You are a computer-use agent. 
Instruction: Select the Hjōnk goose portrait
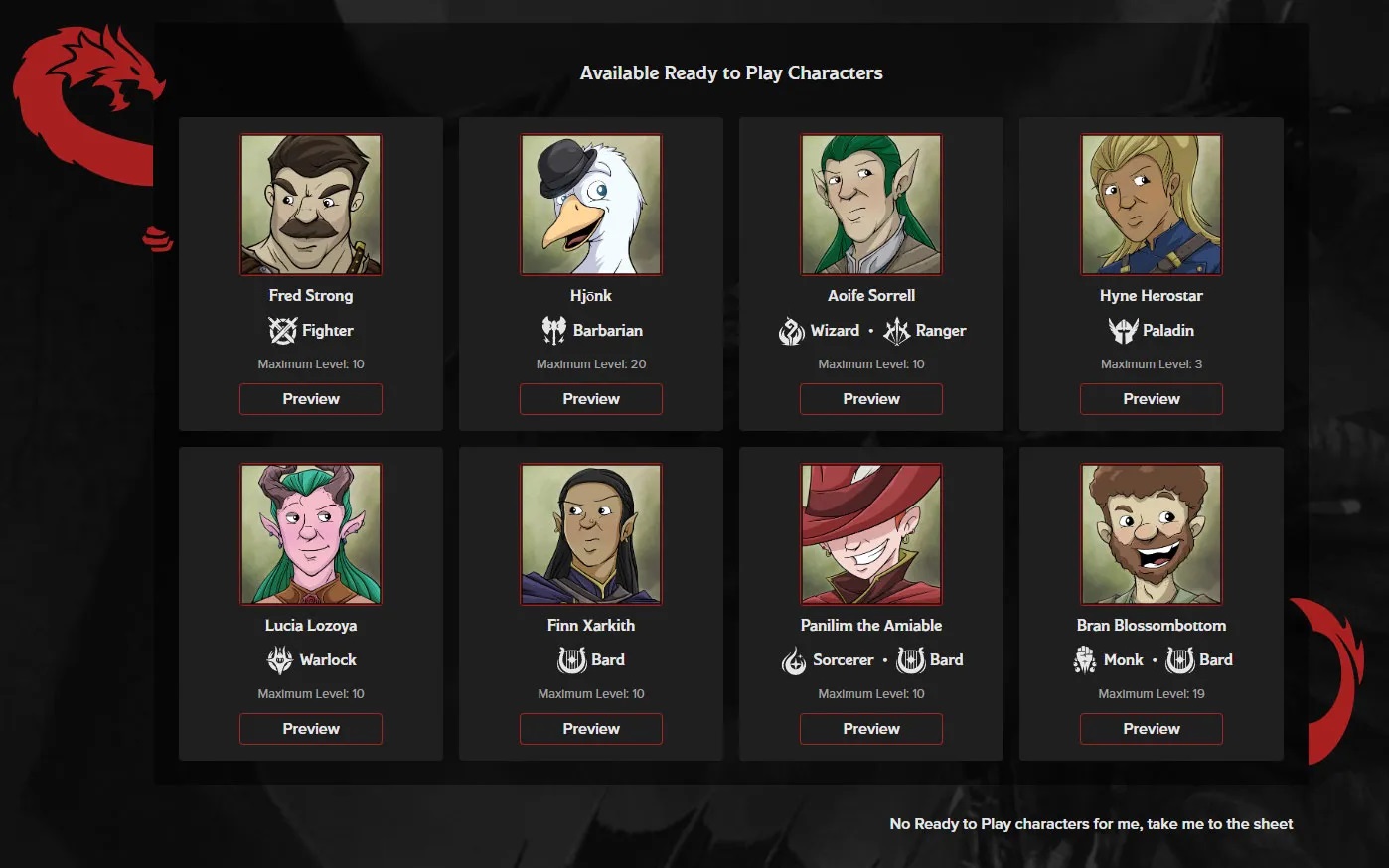[x=591, y=205]
